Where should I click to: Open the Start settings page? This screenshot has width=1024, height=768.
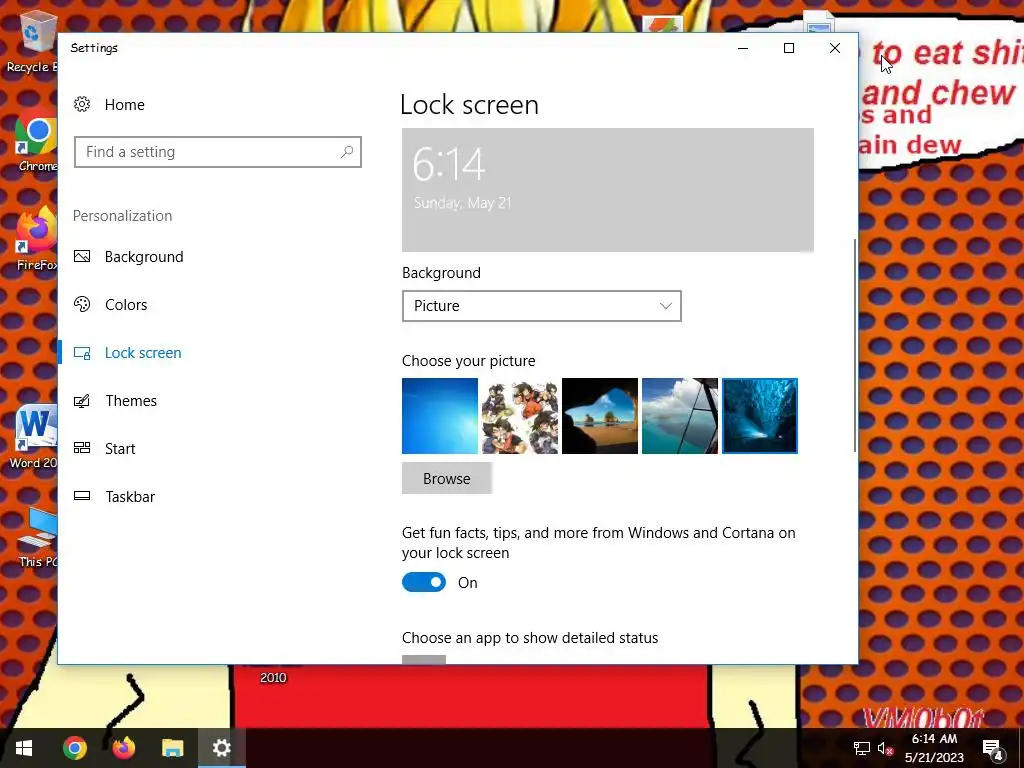120,449
